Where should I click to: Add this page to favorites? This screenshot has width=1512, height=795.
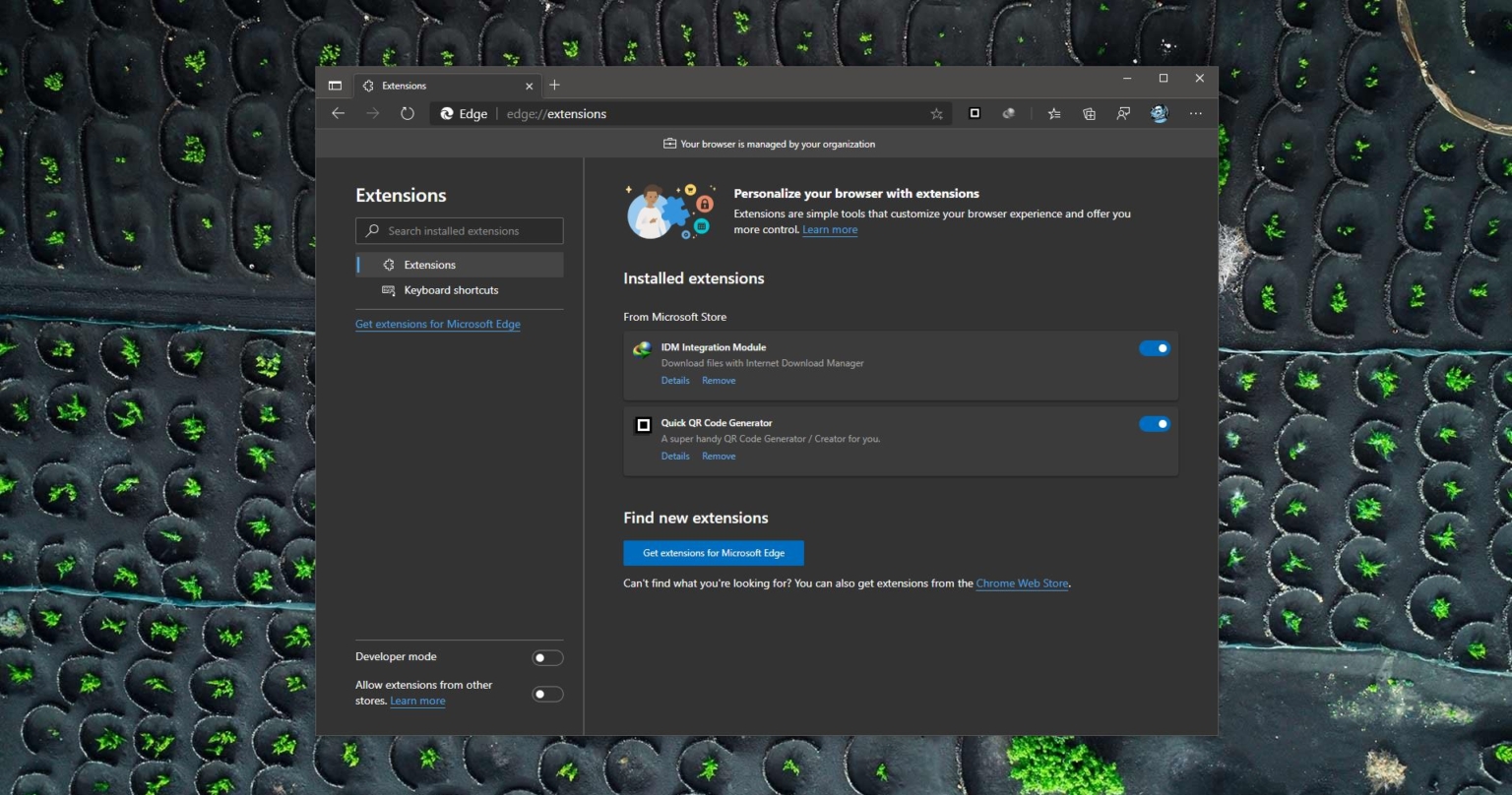936,113
